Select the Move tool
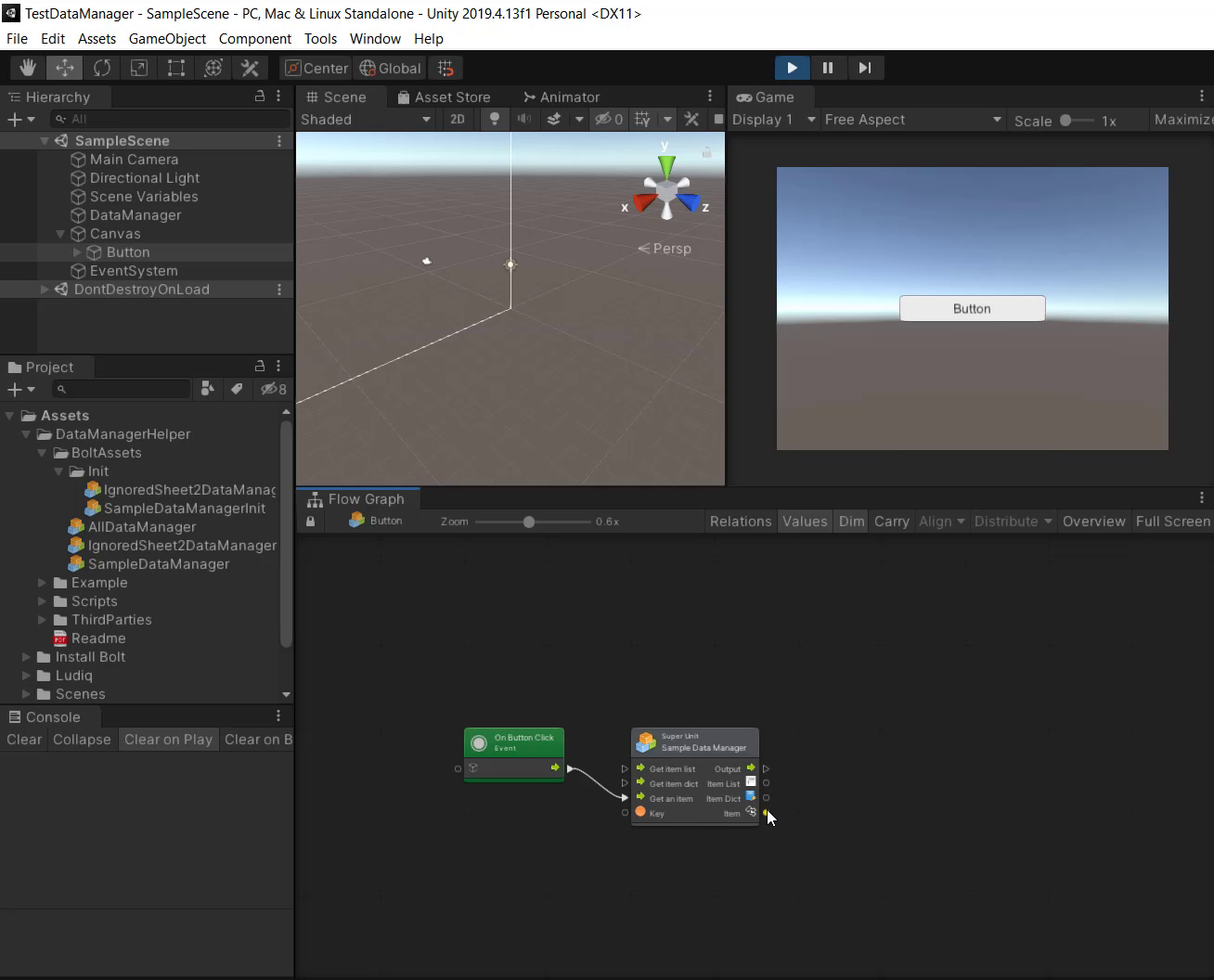Screen dimensions: 1214x980 coord(65,68)
